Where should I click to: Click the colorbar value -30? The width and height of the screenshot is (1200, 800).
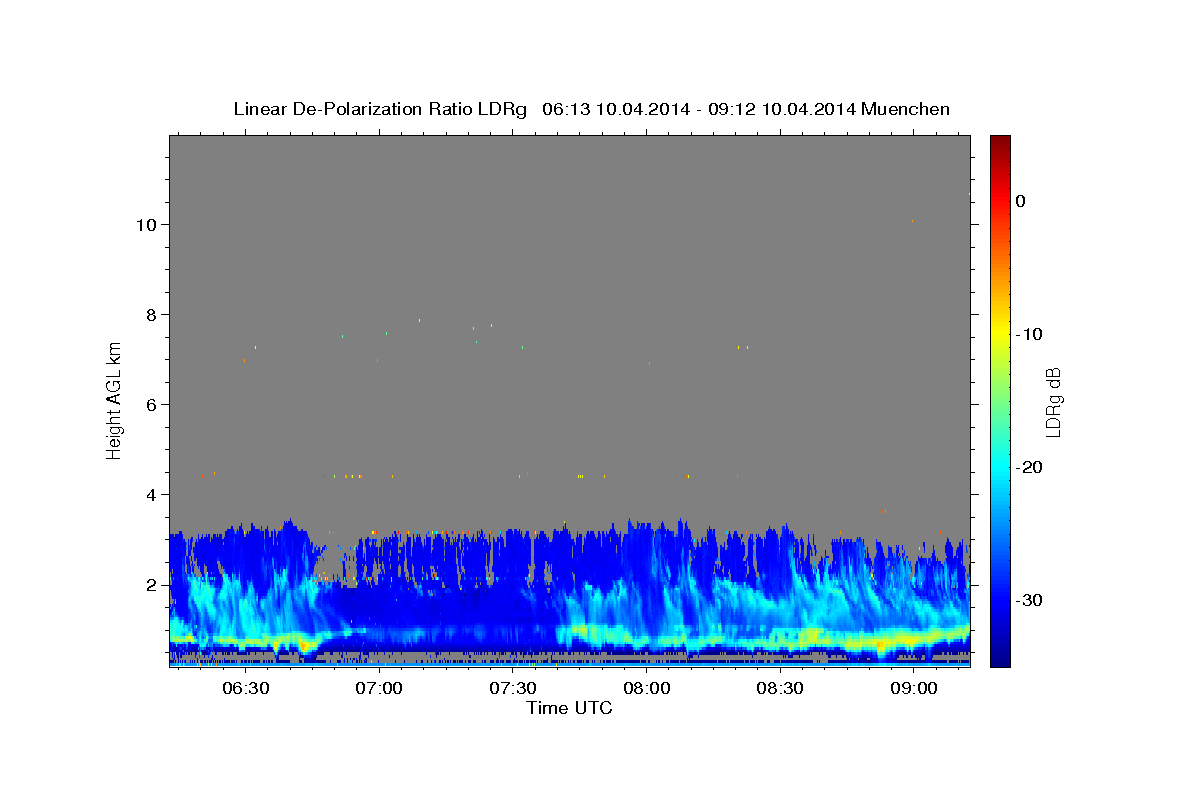(x=1030, y=600)
